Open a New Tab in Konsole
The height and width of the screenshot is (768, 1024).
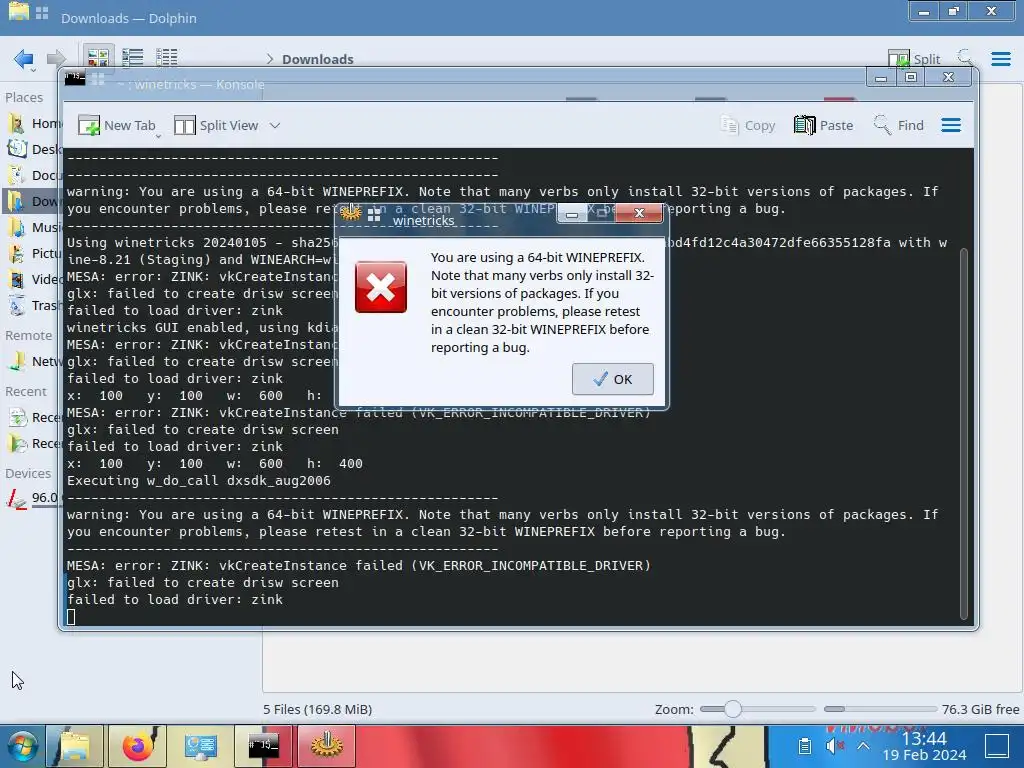point(117,125)
